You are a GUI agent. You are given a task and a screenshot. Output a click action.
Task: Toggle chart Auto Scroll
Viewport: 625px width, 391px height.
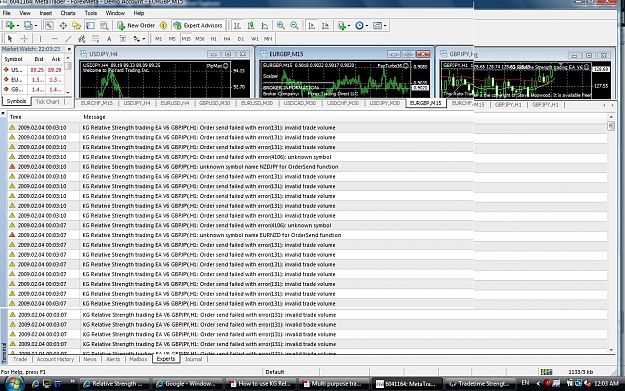[312, 26]
